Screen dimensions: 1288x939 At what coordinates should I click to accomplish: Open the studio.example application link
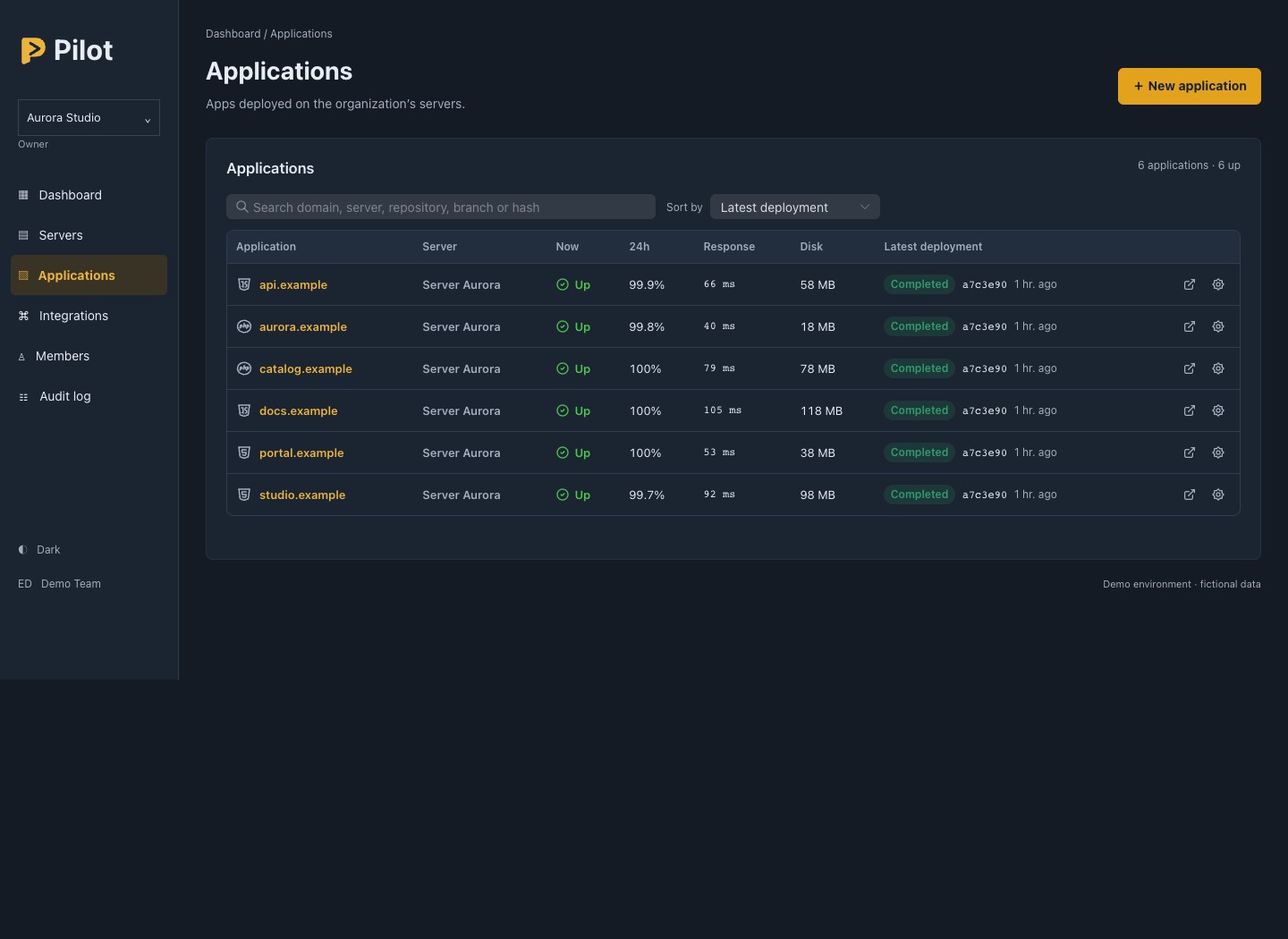coord(302,495)
